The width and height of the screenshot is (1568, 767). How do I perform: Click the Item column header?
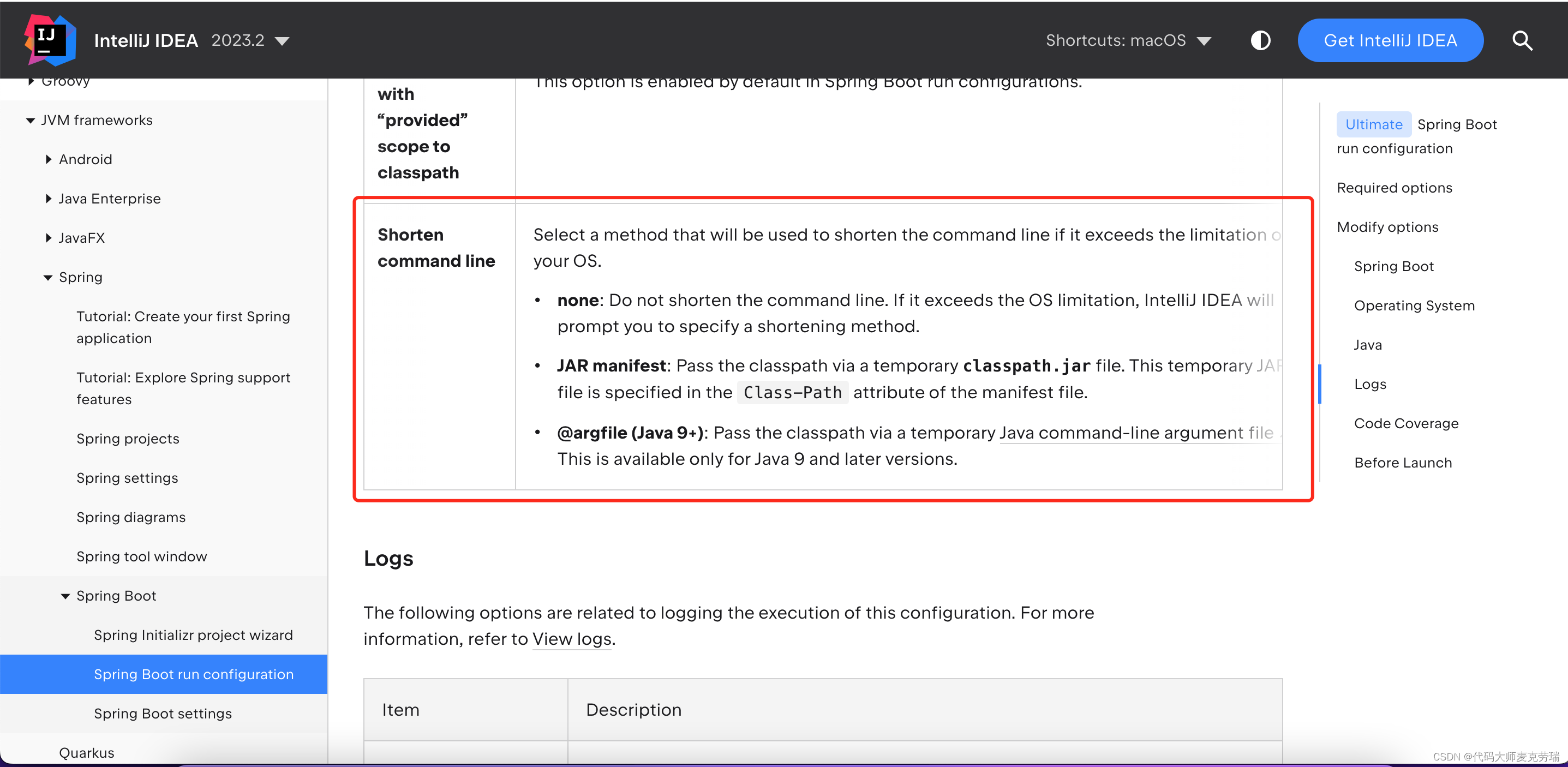(465, 710)
